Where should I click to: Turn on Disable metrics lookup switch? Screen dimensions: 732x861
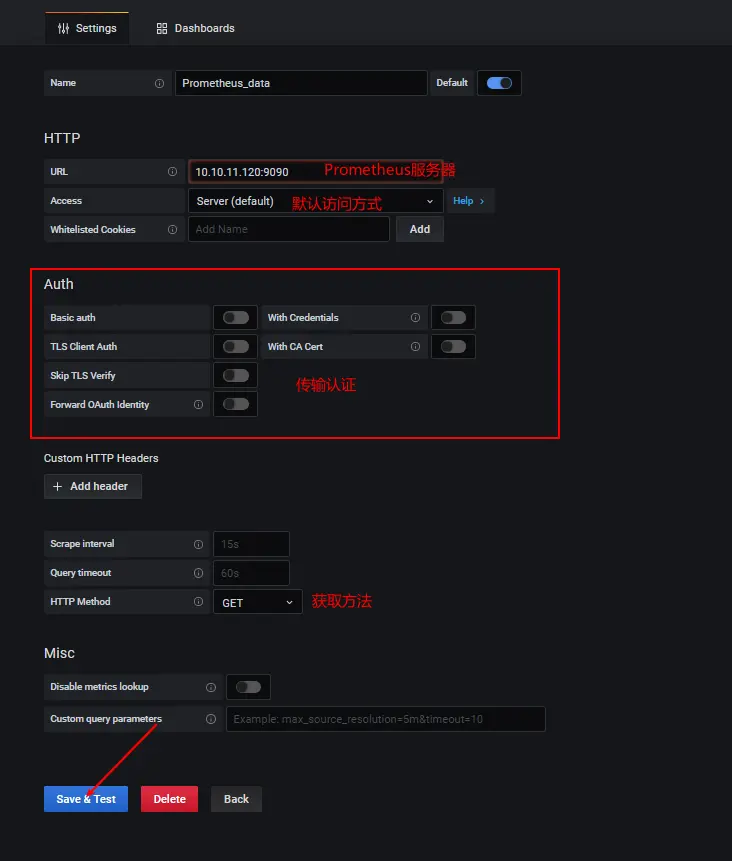(248, 687)
